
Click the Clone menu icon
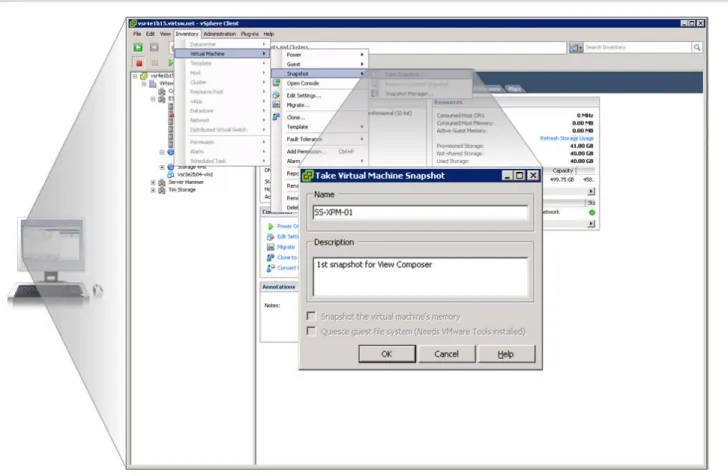click(x=276, y=117)
